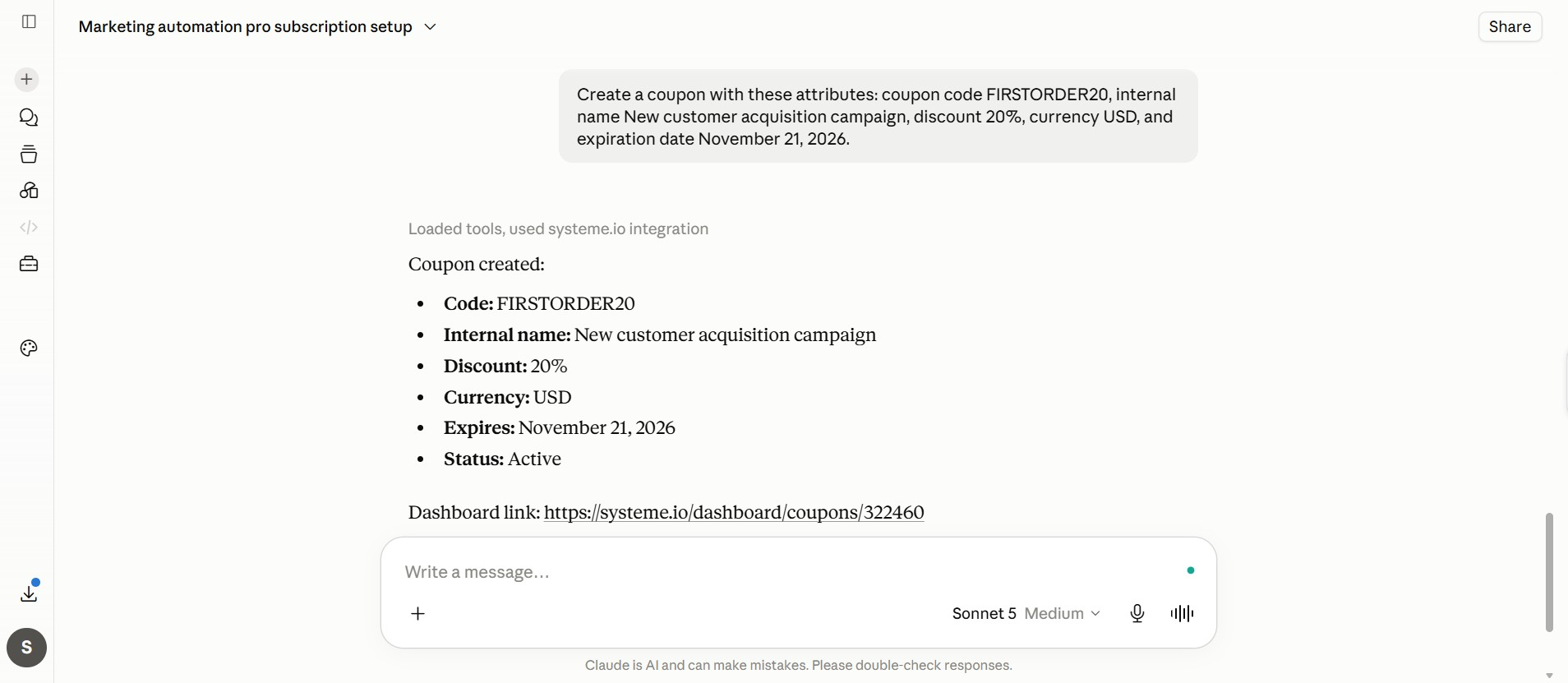The height and width of the screenshot is (683, 1568).
Task: Expand the conversation title dropdown chevron
Action: click(430, 27)
